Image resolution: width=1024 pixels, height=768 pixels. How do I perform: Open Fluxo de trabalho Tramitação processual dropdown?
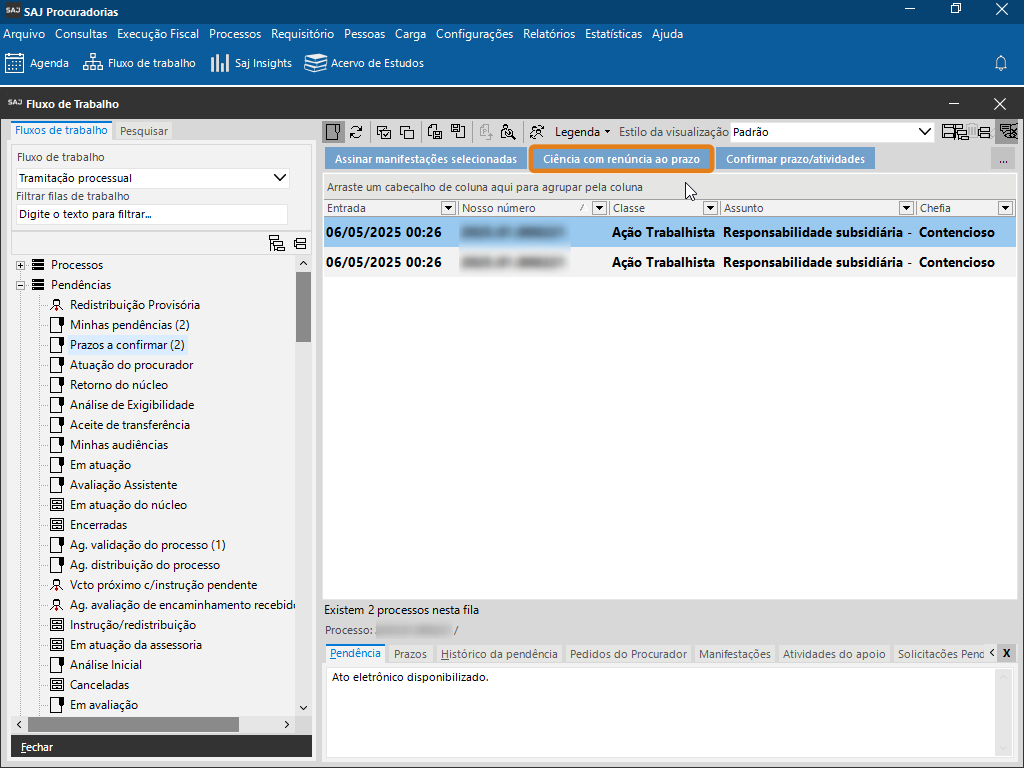(x=153, y=178)
